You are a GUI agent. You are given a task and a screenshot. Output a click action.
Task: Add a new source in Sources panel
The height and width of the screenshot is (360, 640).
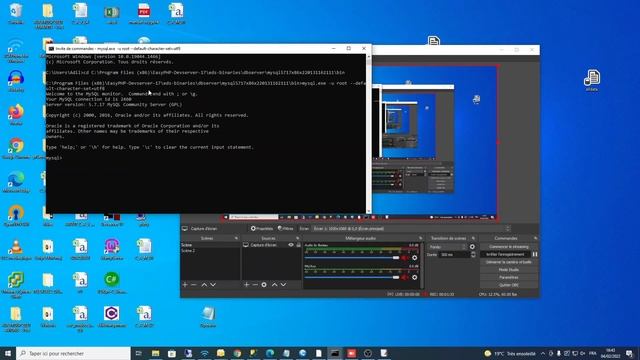pos(247,284)
